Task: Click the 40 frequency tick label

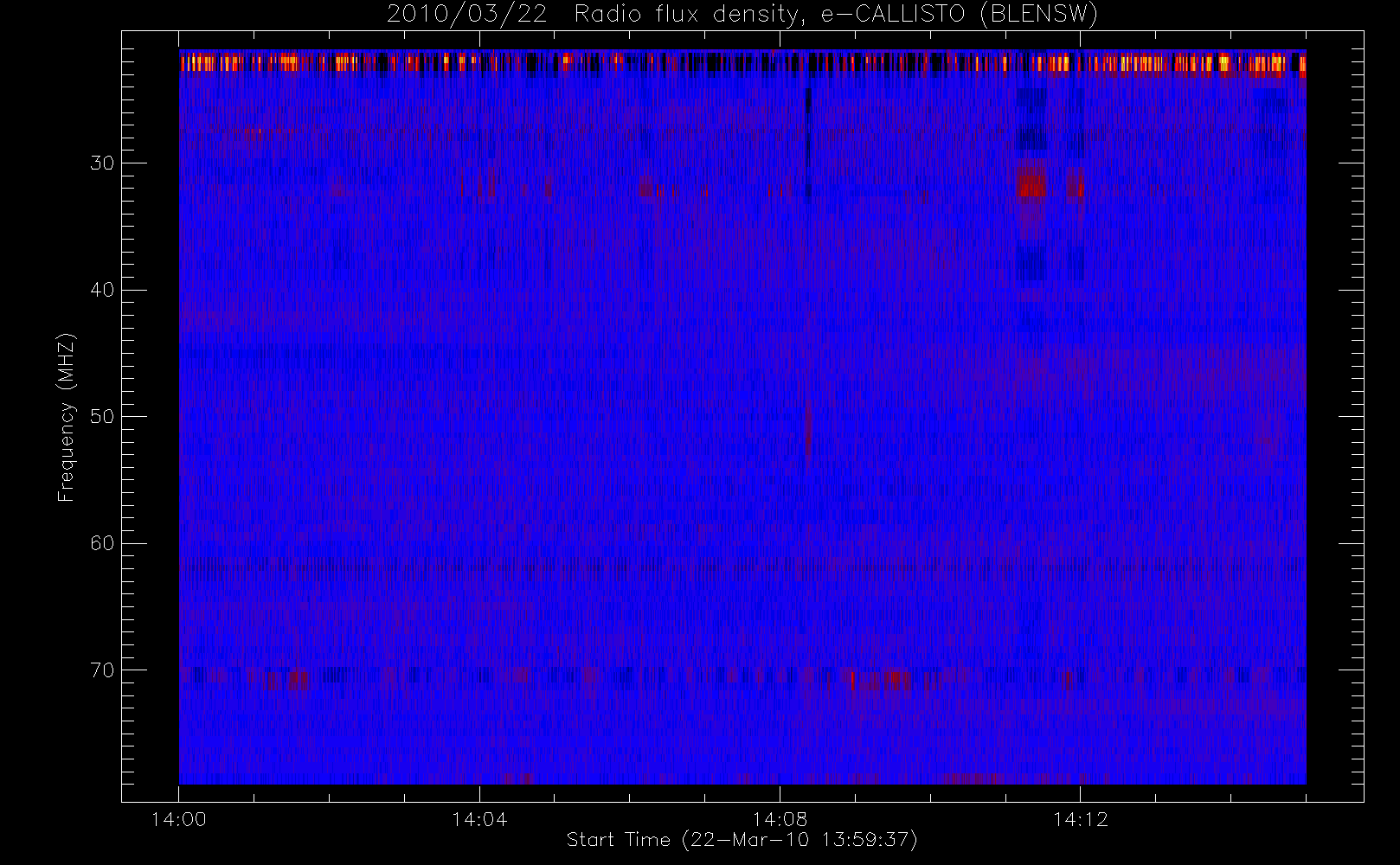Action: 102,290
